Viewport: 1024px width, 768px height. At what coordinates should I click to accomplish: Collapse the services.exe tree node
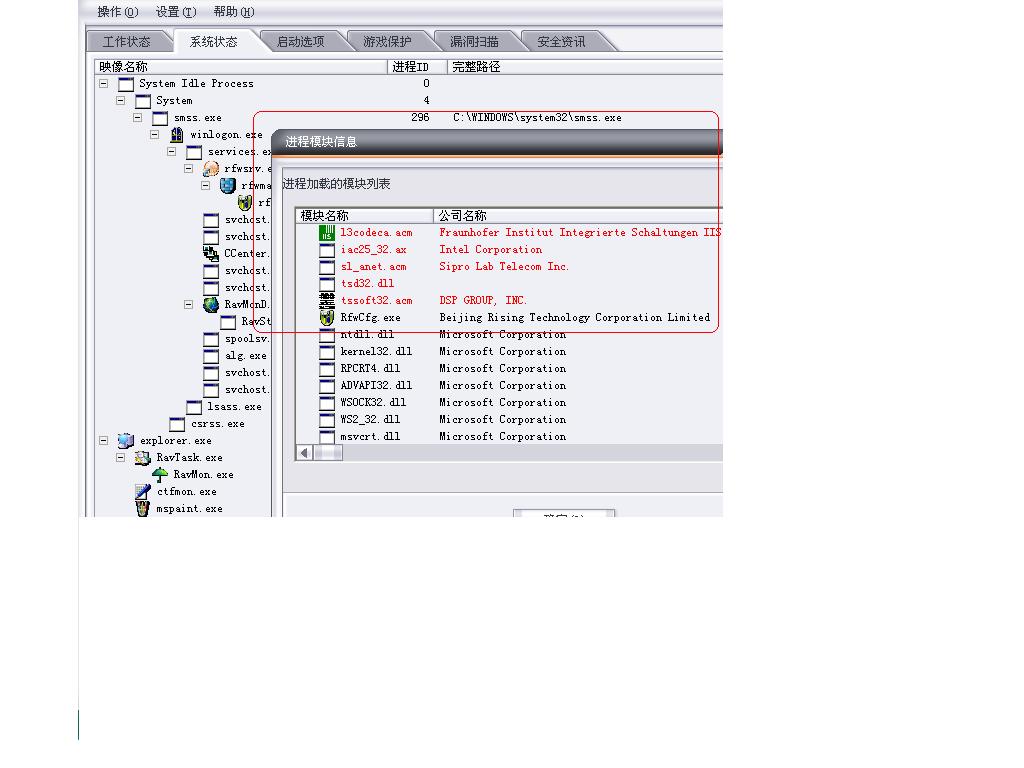171,152
